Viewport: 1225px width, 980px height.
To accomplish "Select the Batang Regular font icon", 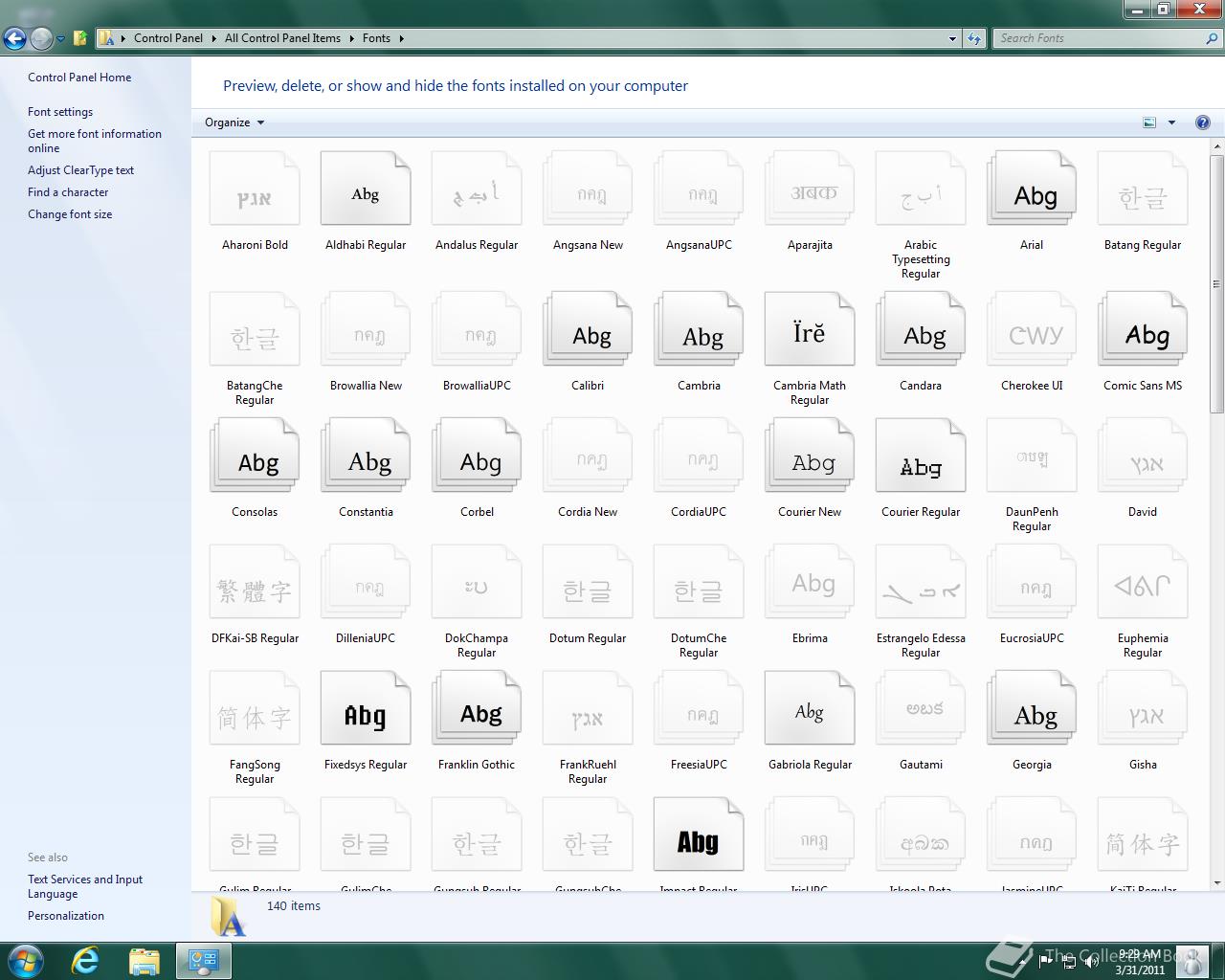I will click(x=1143, y=189).
